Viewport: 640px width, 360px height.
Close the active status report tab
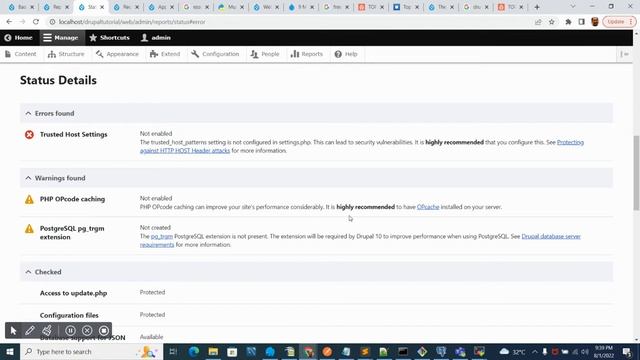click(102, 7)
